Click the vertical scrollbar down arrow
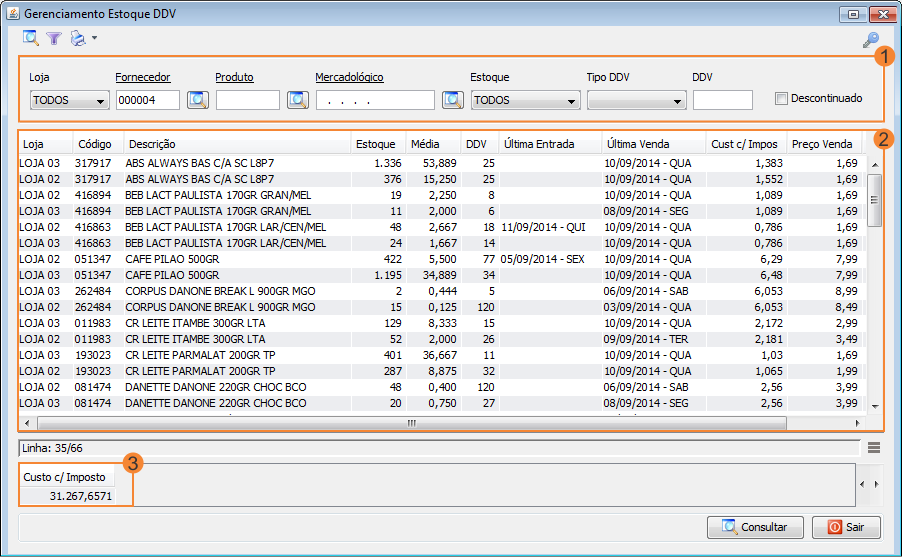902x557 pixels. [x=875, y=406]
